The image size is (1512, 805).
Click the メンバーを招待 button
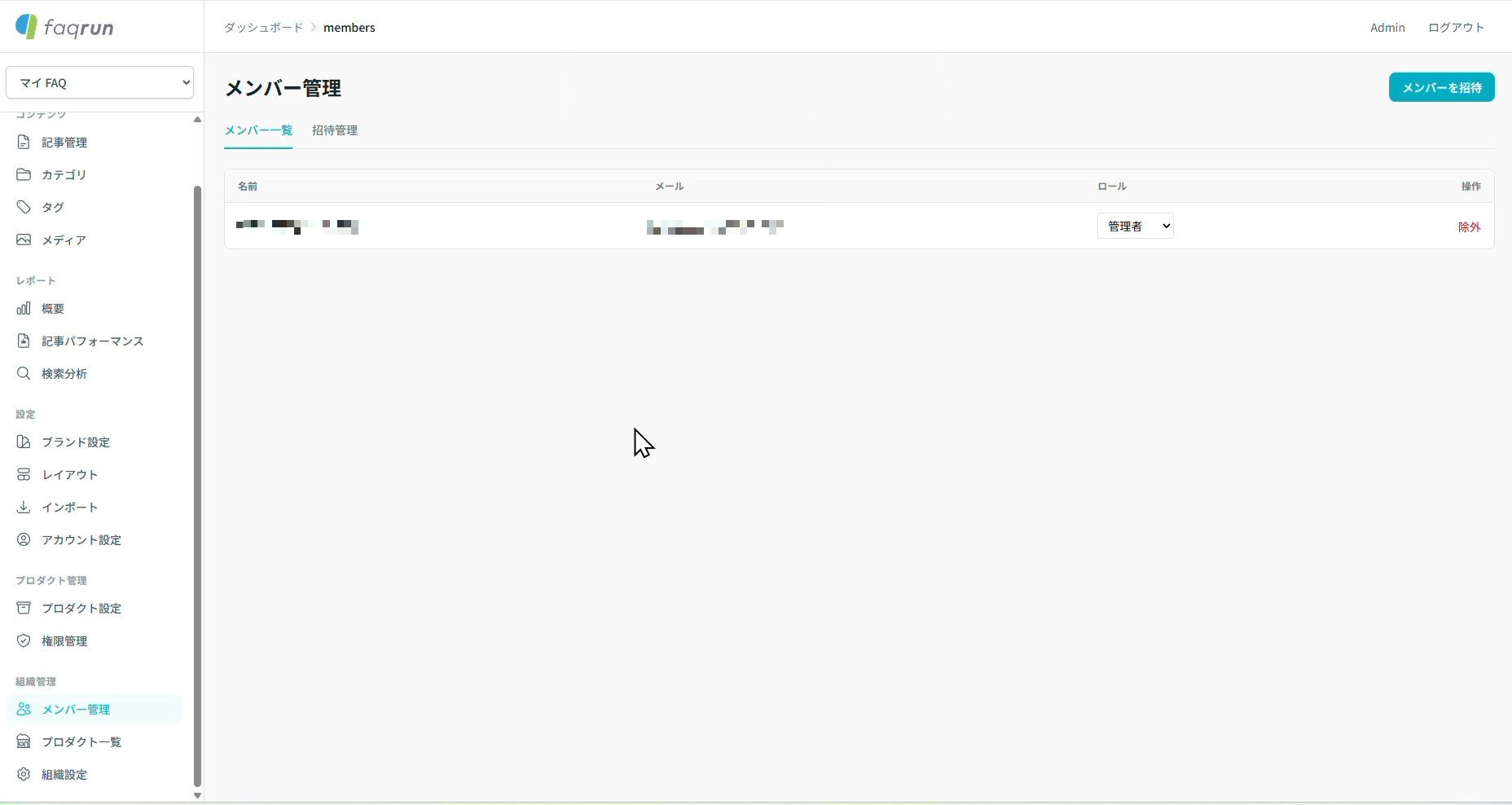(1441, 87)
